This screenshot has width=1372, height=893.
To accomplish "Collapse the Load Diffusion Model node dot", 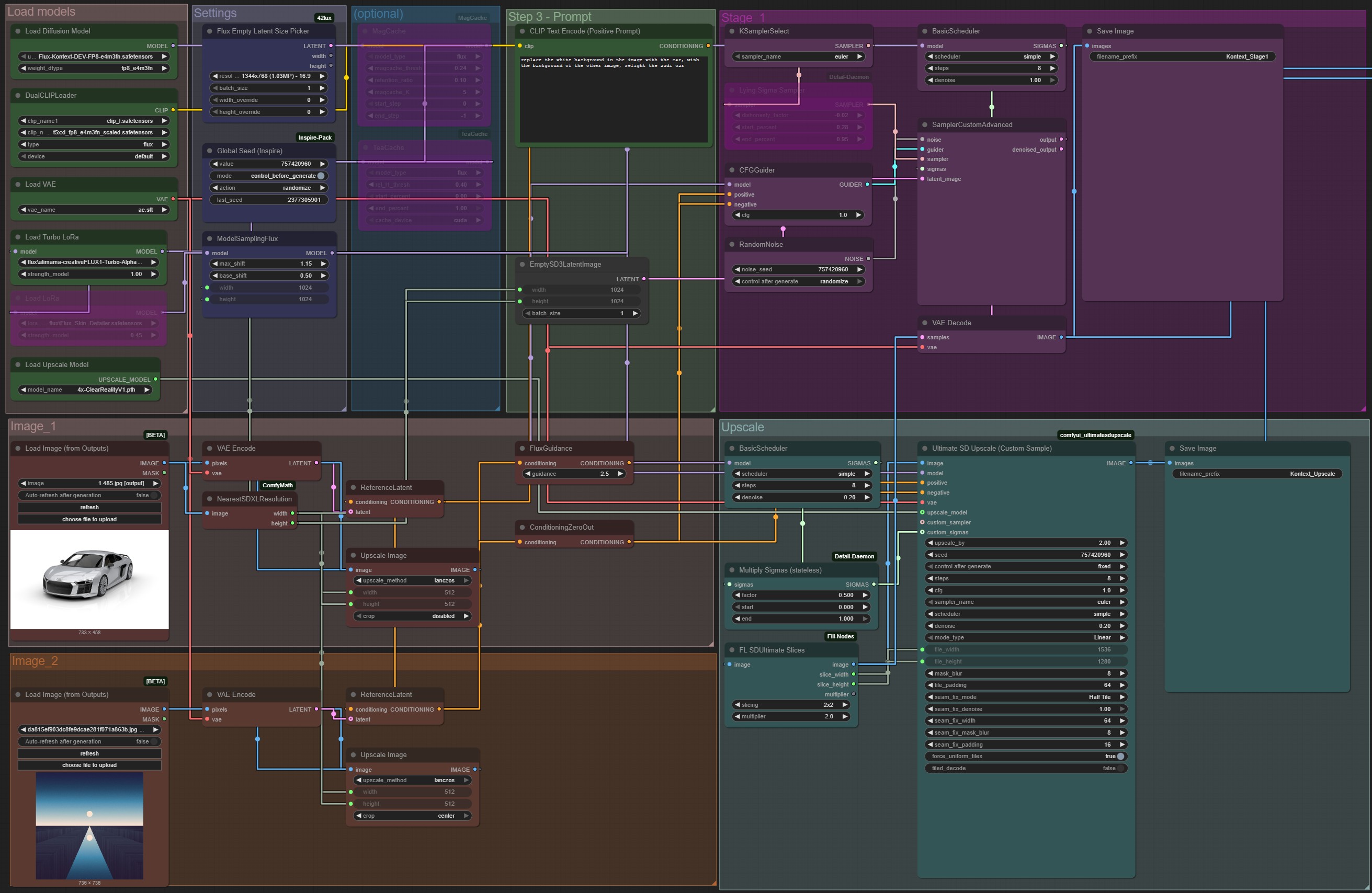I will pos(18,31).
